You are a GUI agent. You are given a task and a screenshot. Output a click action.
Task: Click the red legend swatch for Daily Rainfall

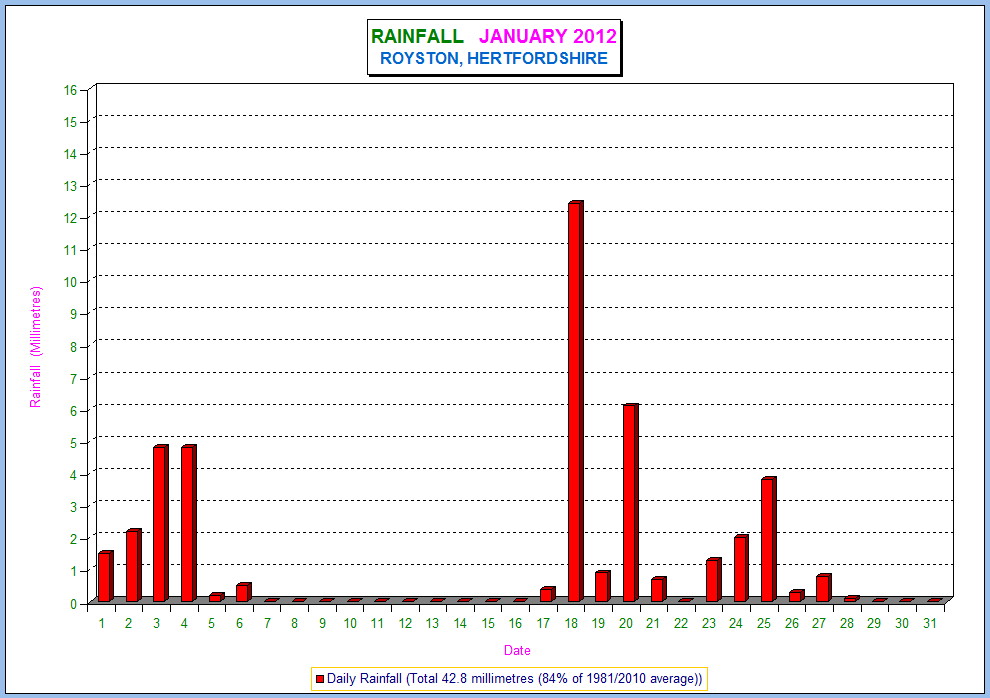click(320, 679)
